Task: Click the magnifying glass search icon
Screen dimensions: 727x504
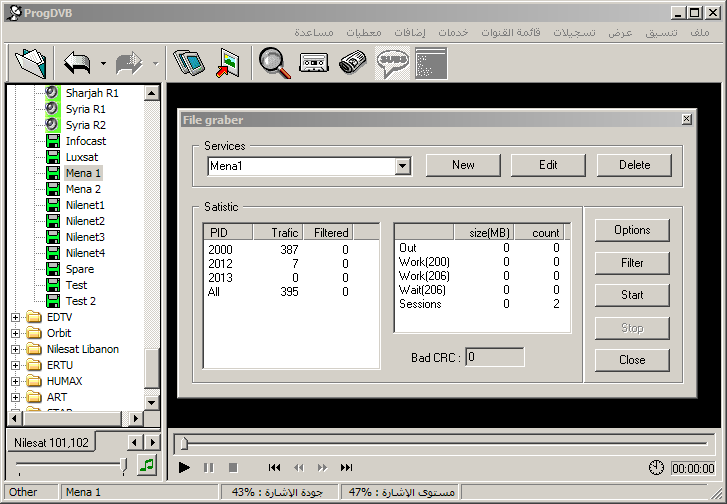Action: coord(274,63)
